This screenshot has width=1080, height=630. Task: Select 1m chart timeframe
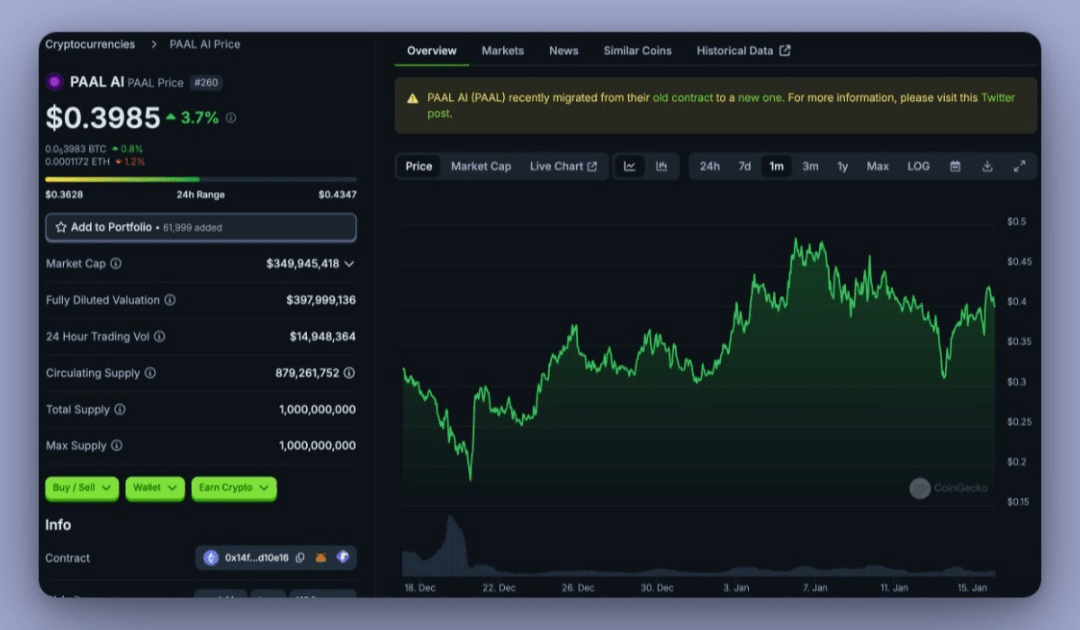point(776,167)
